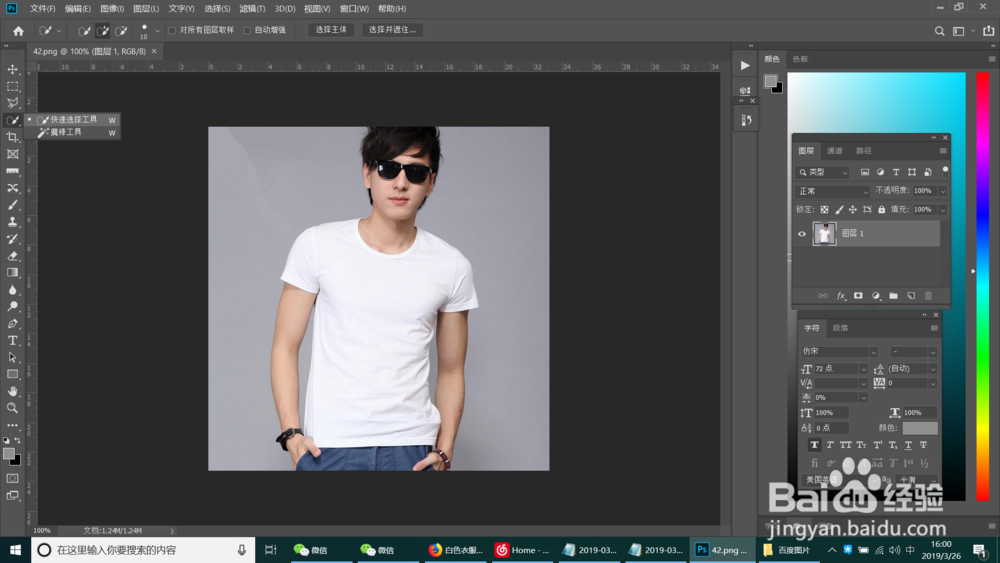Switch to the 色板 tab
The height and width of the screenshot is (563, 1000).
click(800, 59)
